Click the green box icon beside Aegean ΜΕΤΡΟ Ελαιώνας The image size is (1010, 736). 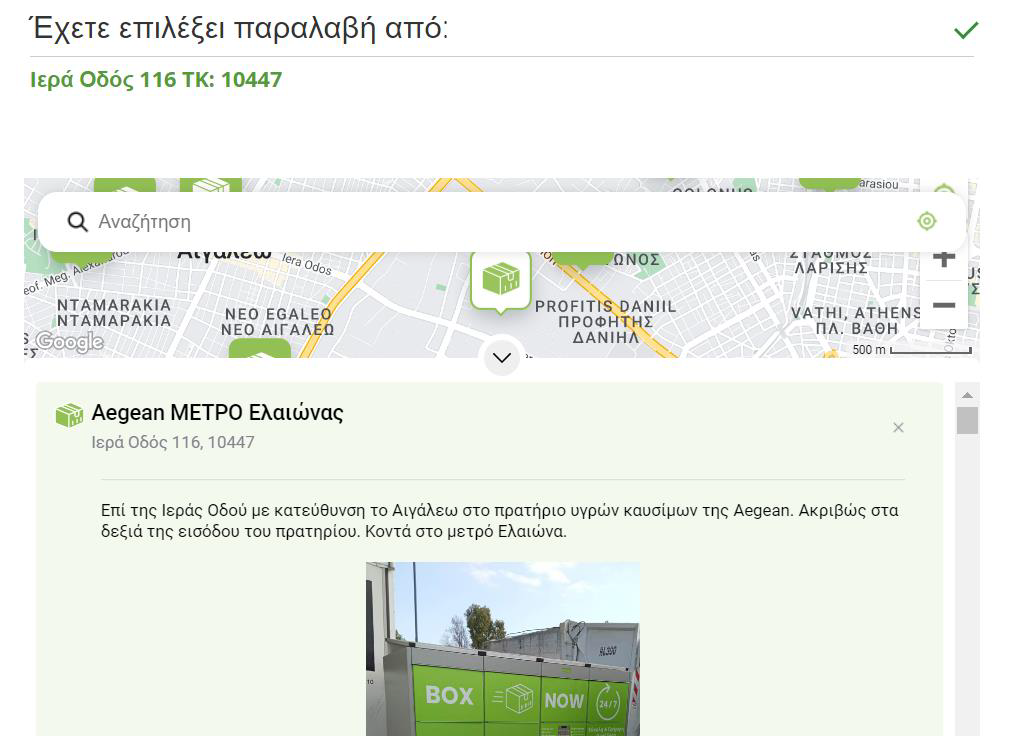click(69, 415)
